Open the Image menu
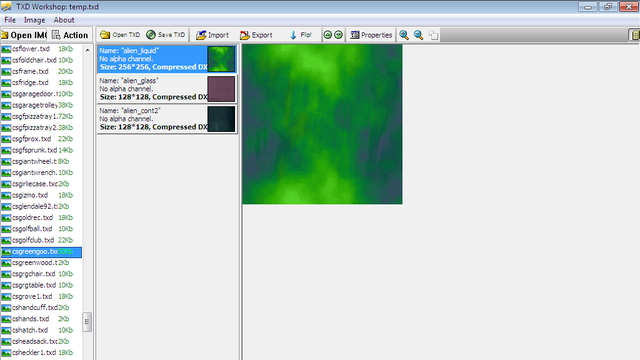Image resolution: width=640 pixels, height=360 pixels. (x=34, y=20)
